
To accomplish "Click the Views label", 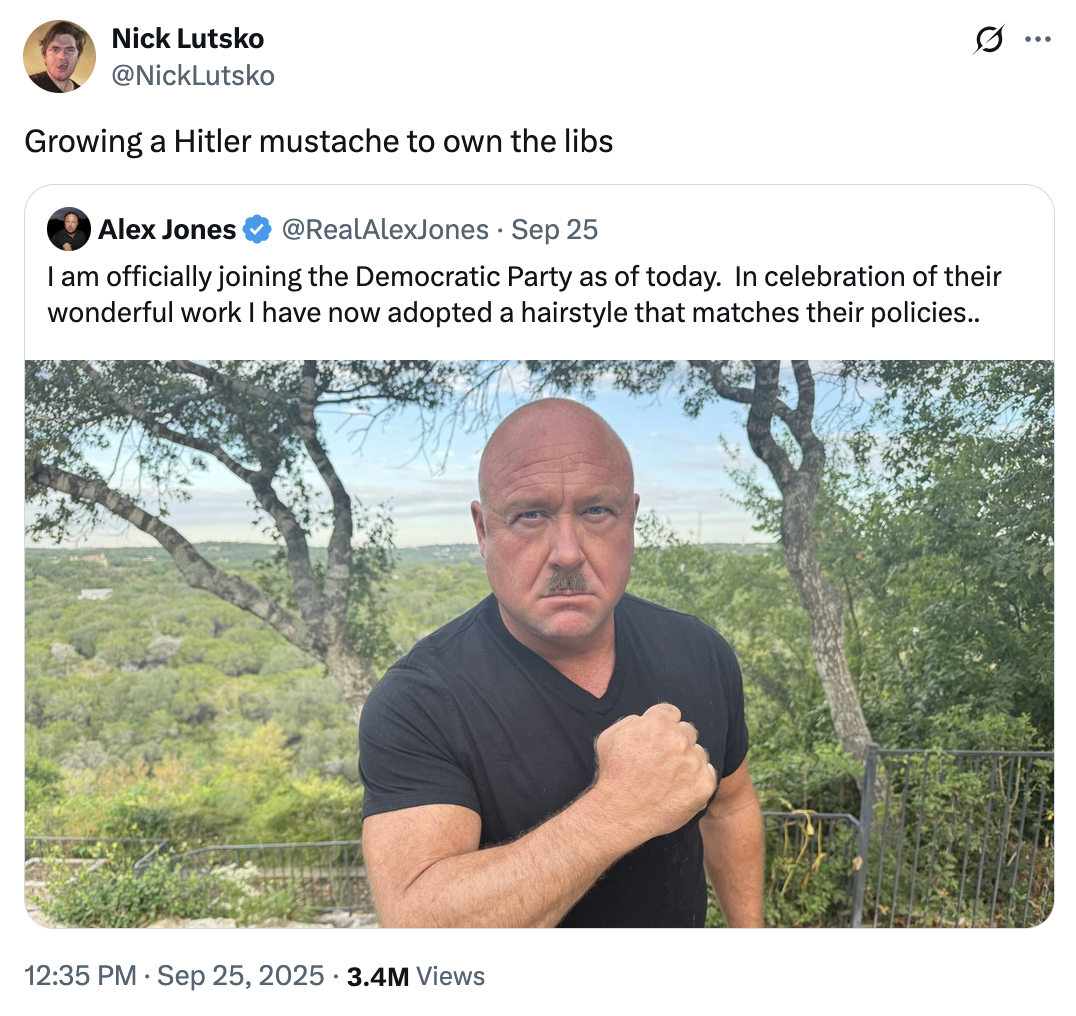I will tap(450, 976).
